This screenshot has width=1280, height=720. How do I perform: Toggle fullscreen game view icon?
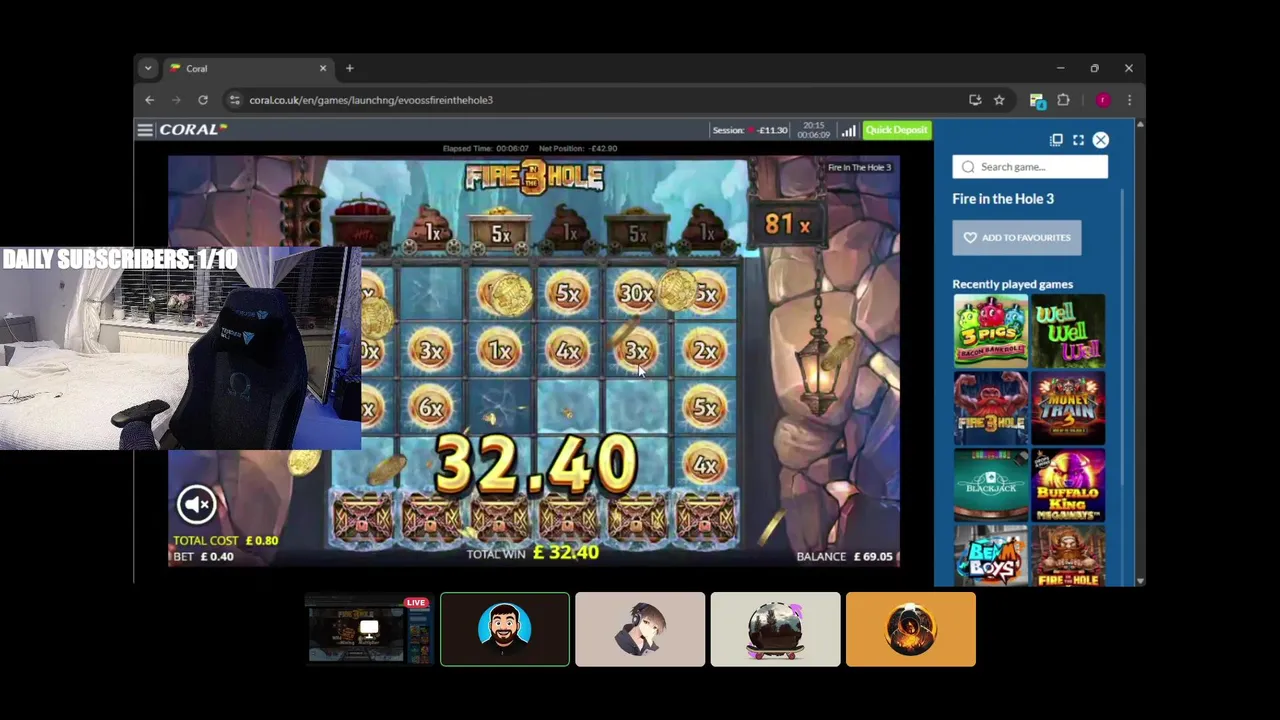pyautogui.click(x=1078, y=140)
